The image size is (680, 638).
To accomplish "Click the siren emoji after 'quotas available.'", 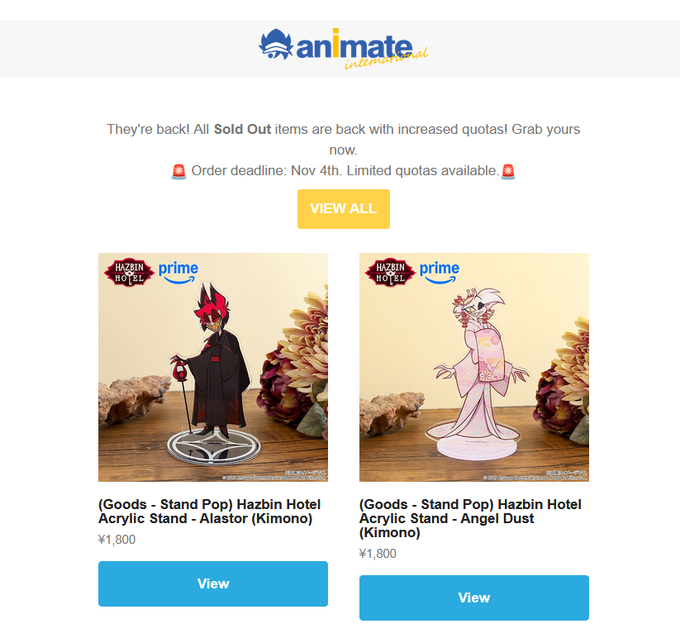I will point(508,171).
